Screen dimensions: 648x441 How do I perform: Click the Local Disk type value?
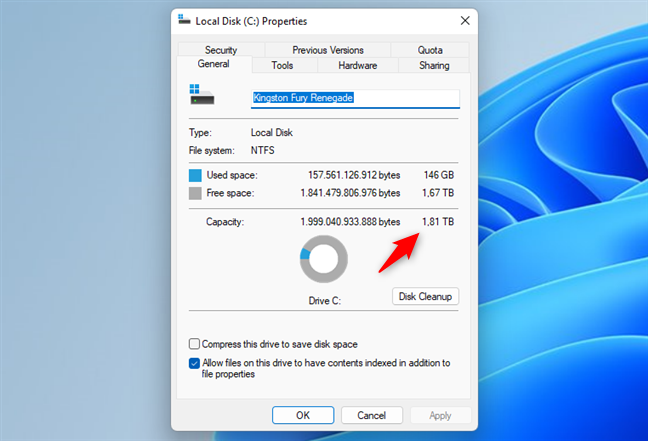point(272,133)
